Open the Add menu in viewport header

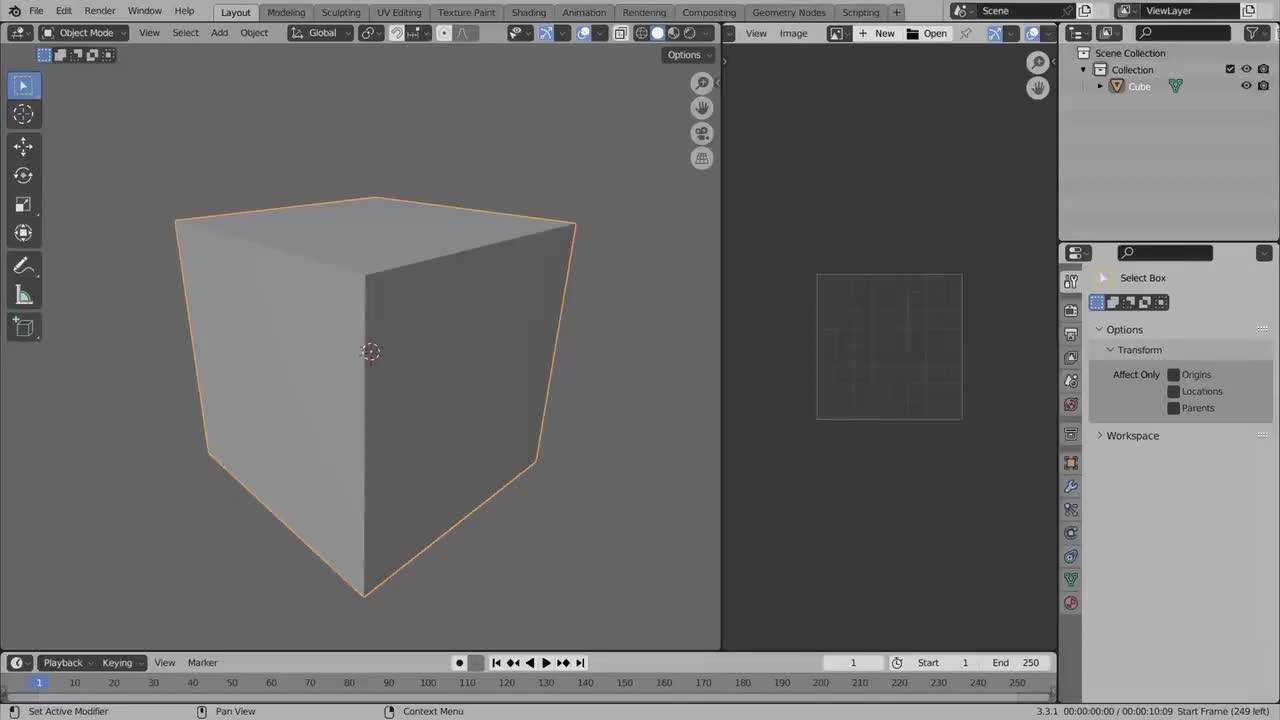click(x=219, y=33)
